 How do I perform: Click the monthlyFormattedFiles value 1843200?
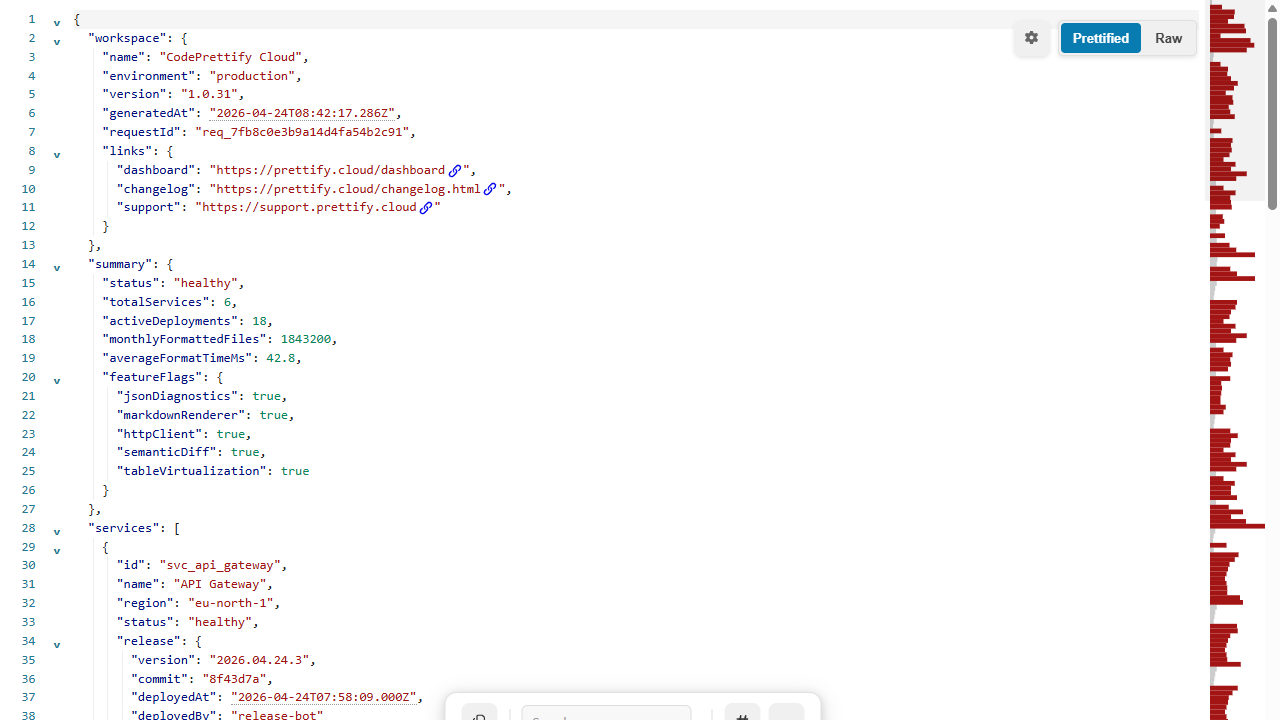pyautogui.click(x=306, y=339)
